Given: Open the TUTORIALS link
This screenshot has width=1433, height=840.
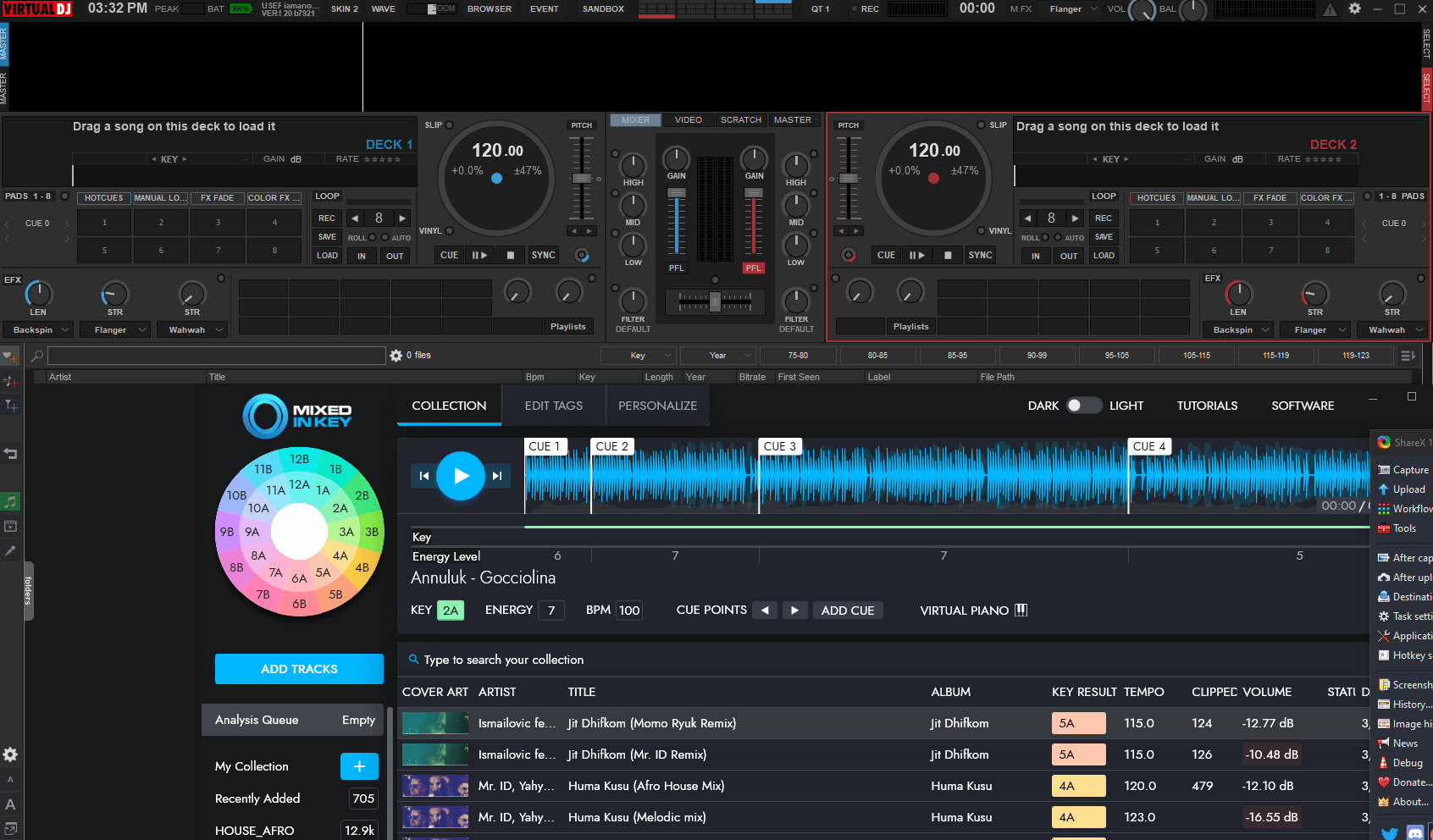Looking at the screenshot, I should pos(1207,406).
